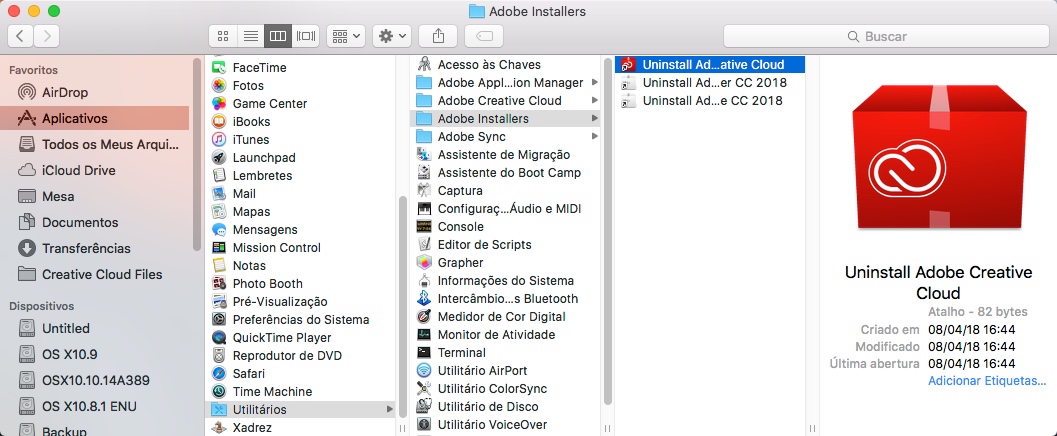Switch to list view
1057x436 pixels.
pos(251,36)
